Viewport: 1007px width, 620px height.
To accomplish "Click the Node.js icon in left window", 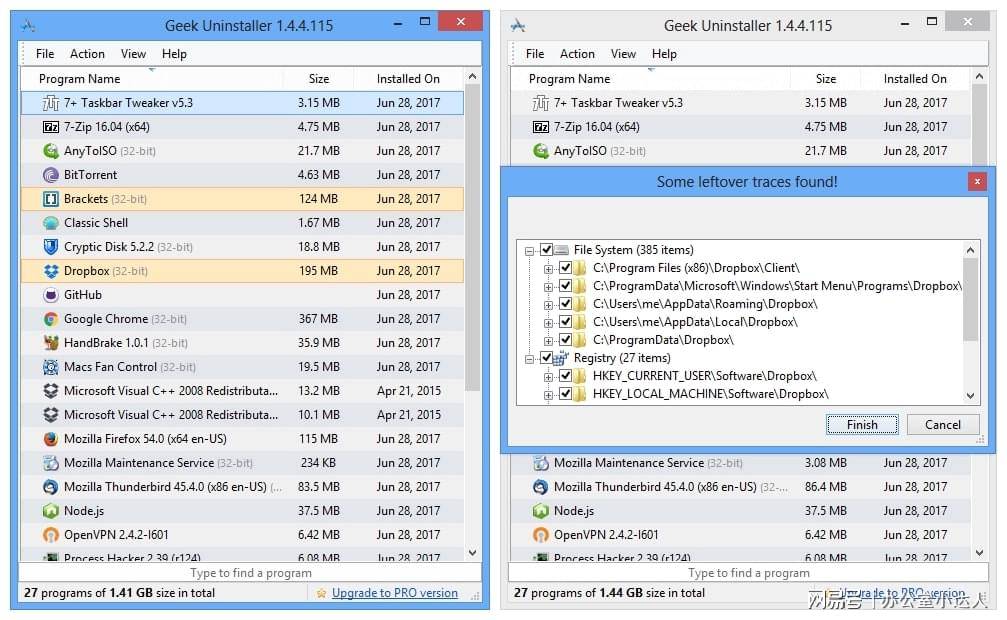I will [51, 511].
